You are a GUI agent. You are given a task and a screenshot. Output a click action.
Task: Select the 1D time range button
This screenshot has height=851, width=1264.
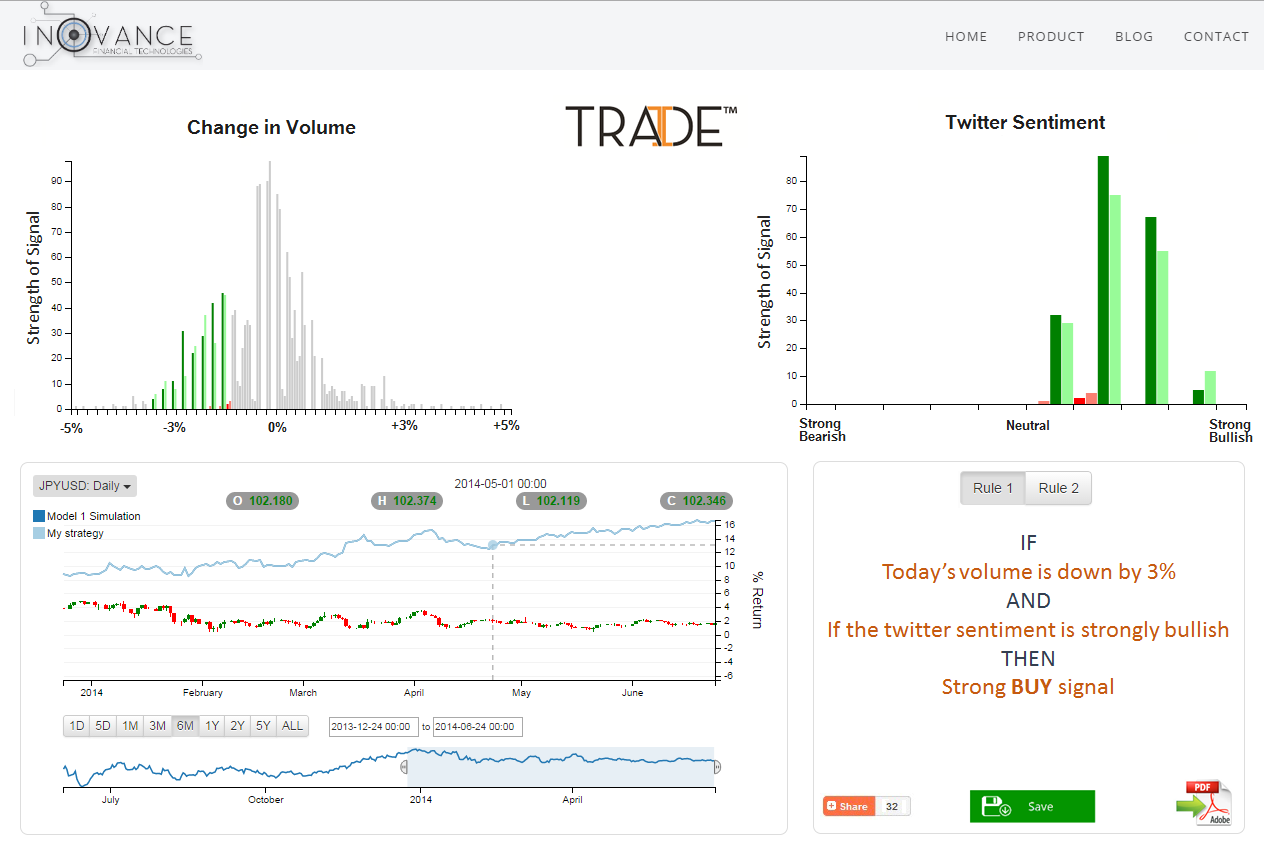(76, 726)
